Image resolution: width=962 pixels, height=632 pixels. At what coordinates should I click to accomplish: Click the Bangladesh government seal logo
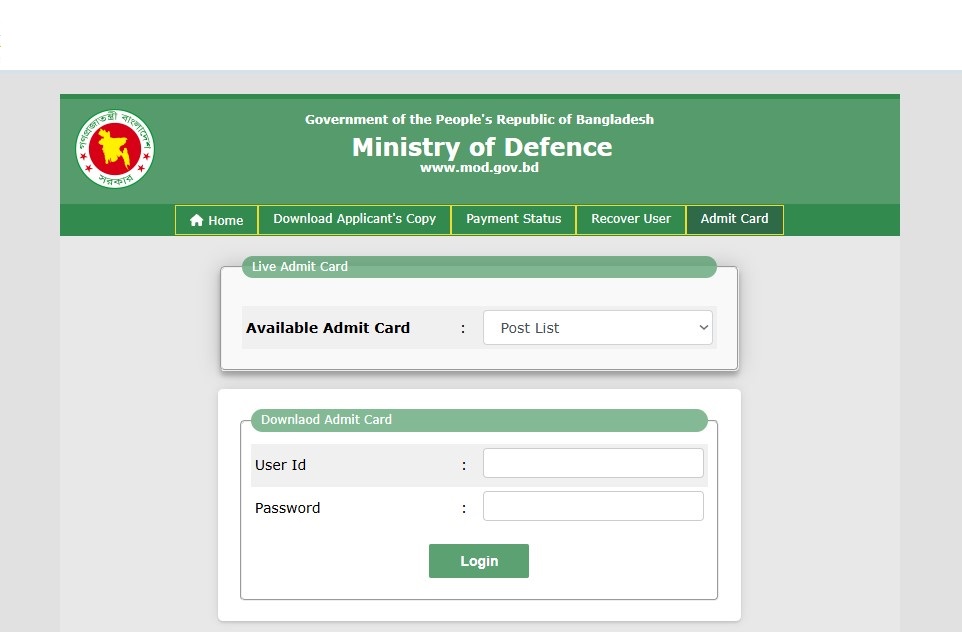pyautogui.click(x=115, y=149)
